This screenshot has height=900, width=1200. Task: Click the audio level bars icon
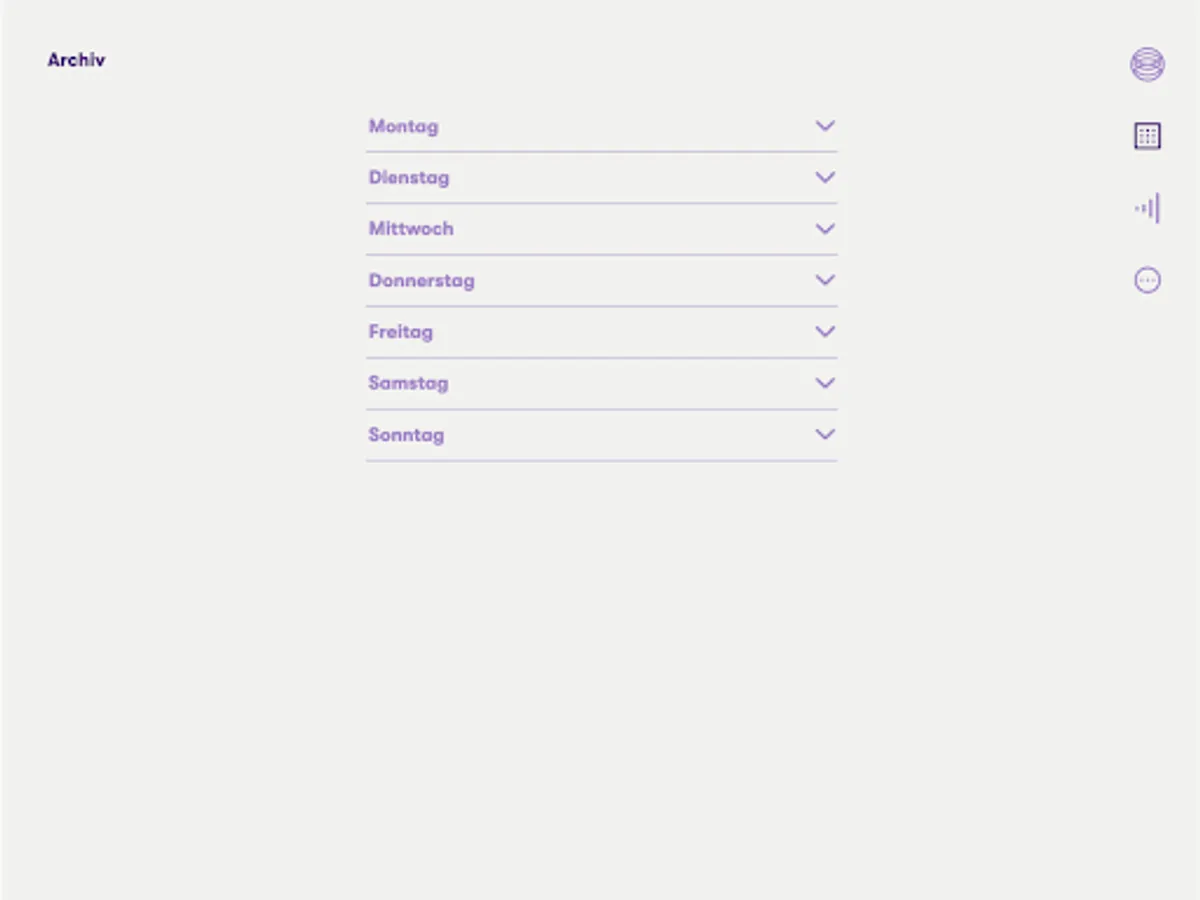click(x=1148, y=208)
